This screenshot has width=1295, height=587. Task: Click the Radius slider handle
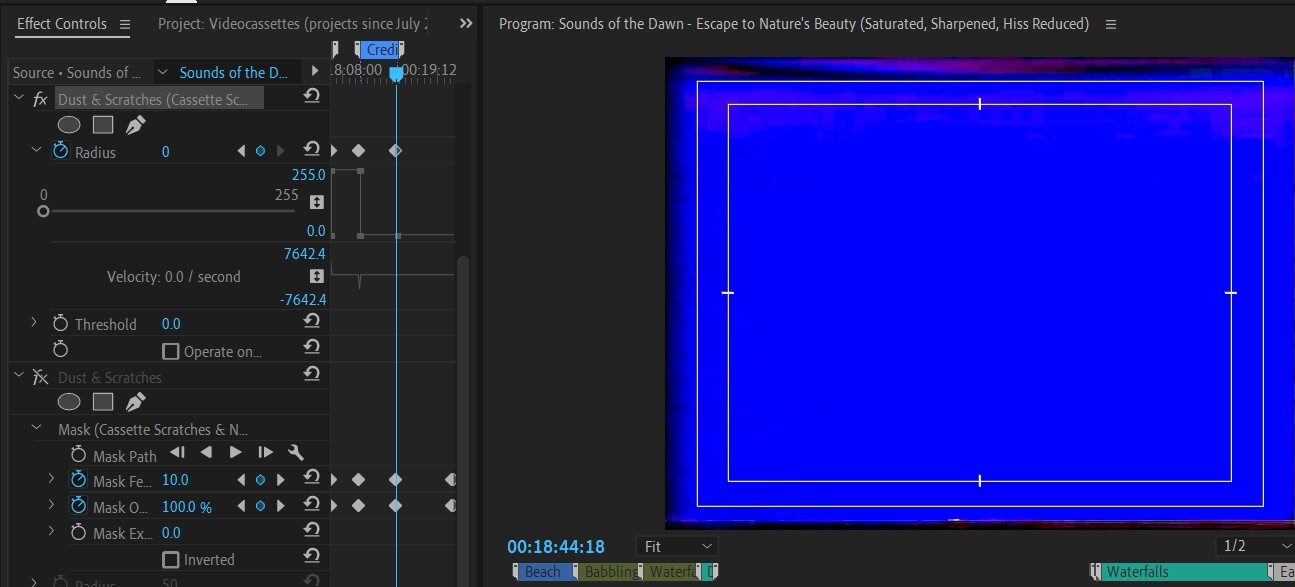coord(43,211)
